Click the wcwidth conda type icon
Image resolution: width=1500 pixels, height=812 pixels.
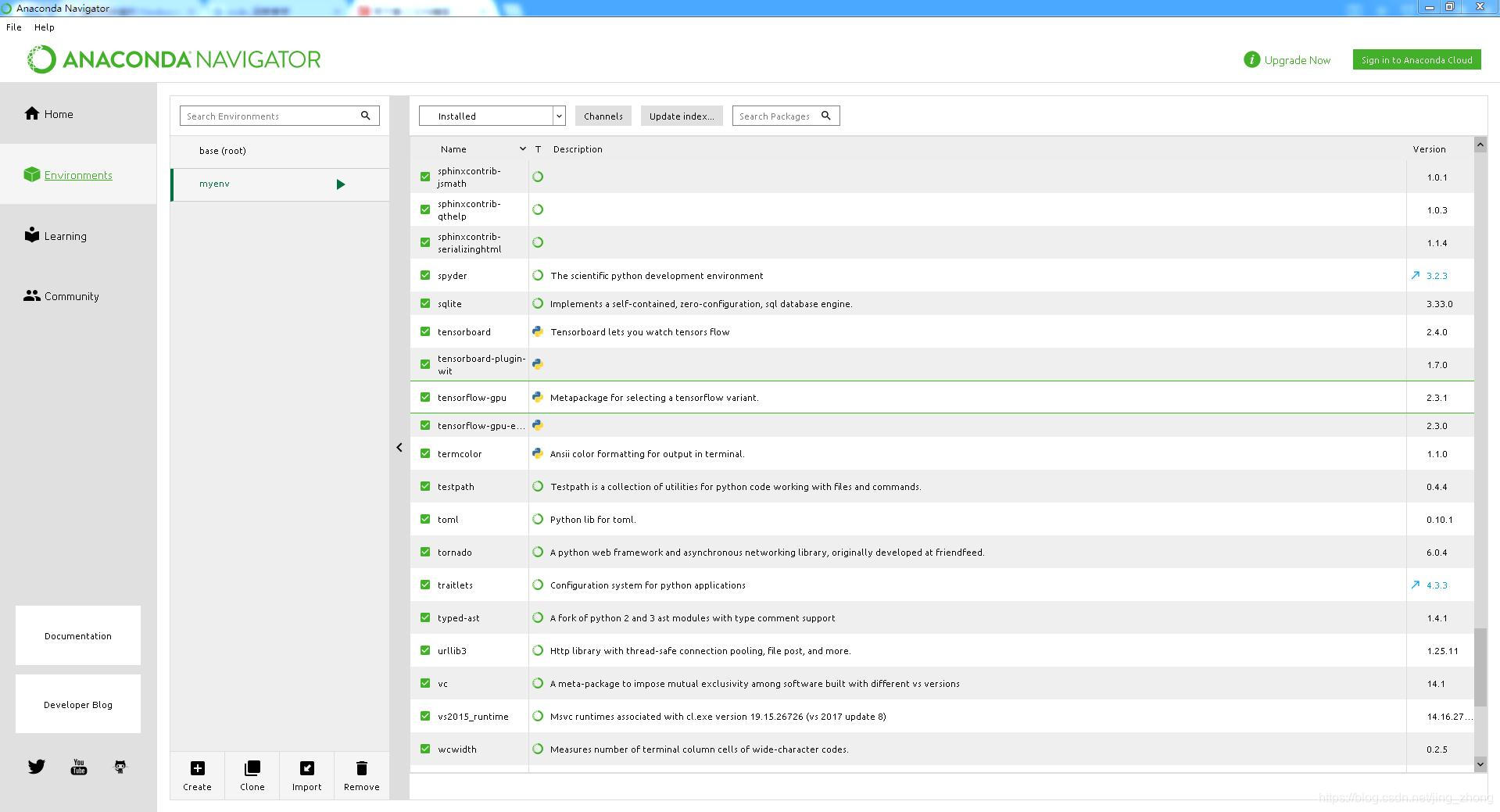538,749
